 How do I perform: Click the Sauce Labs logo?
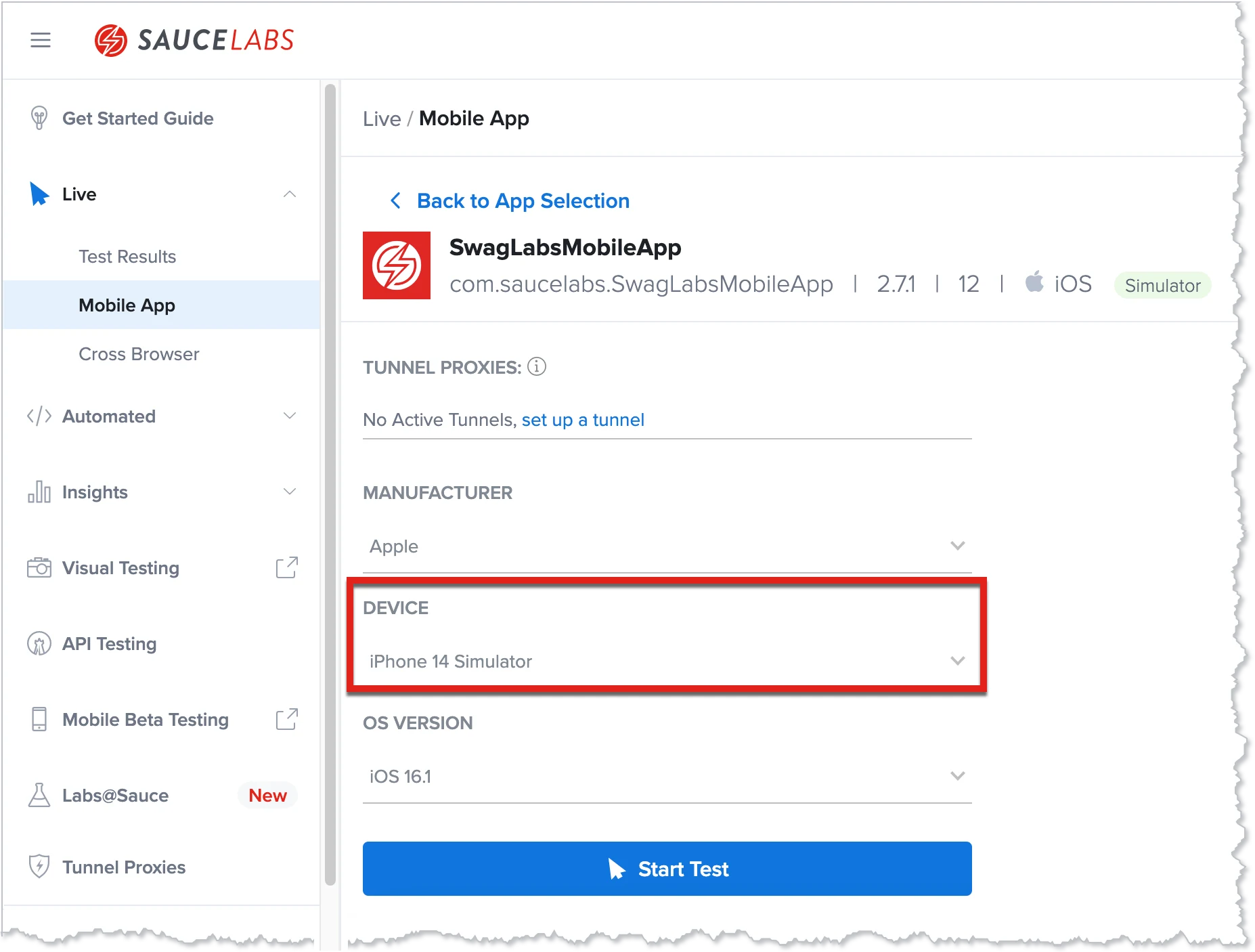click(194, 40)
